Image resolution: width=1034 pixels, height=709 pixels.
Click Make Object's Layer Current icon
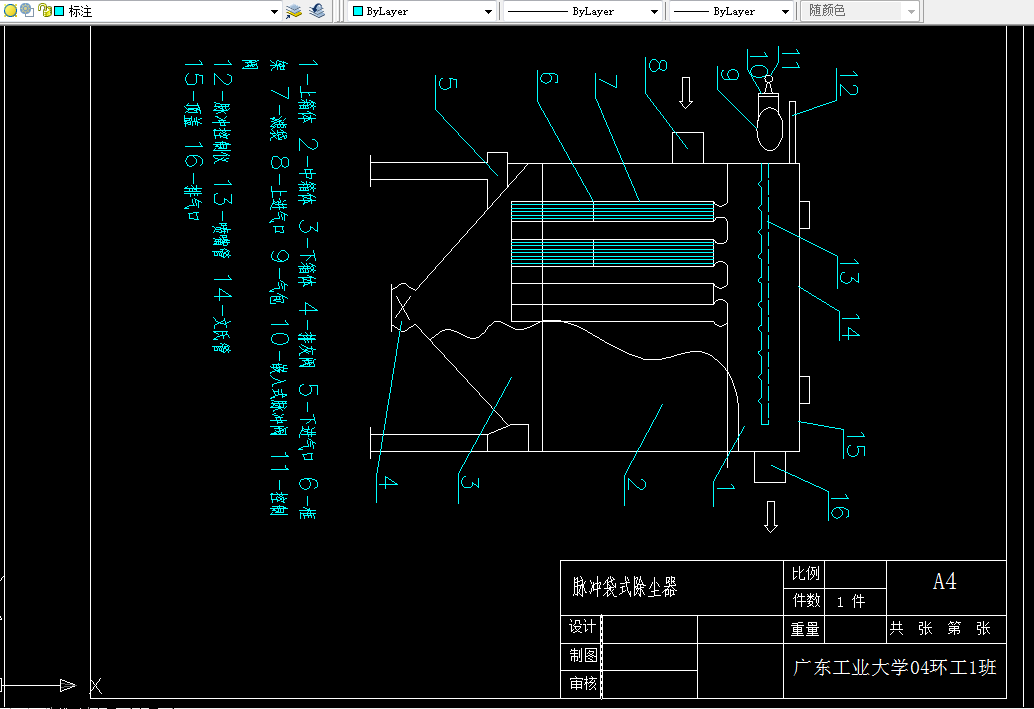pyautogui.click(x=294, y=11)
